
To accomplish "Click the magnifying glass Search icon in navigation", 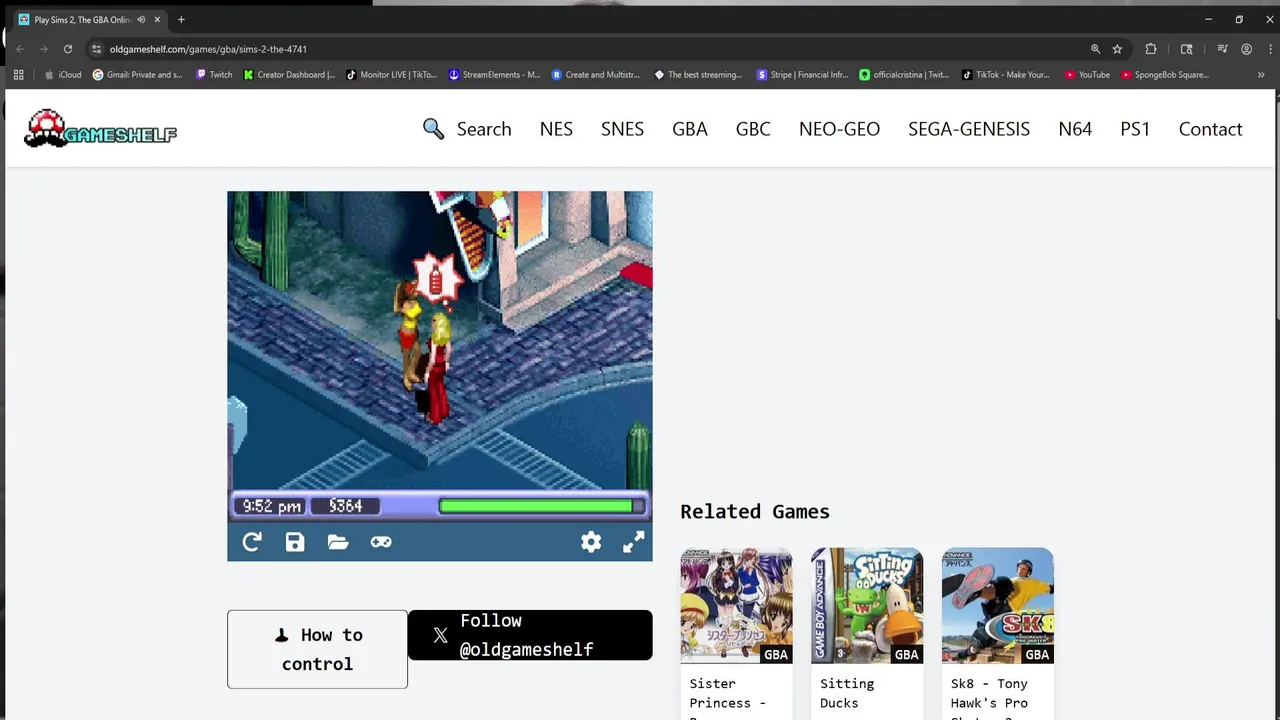I will 433,129.
